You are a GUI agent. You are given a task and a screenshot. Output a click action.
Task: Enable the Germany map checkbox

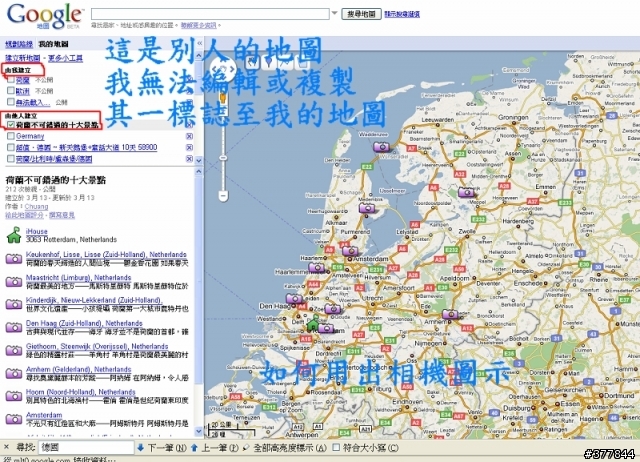[x=11, y=136]
